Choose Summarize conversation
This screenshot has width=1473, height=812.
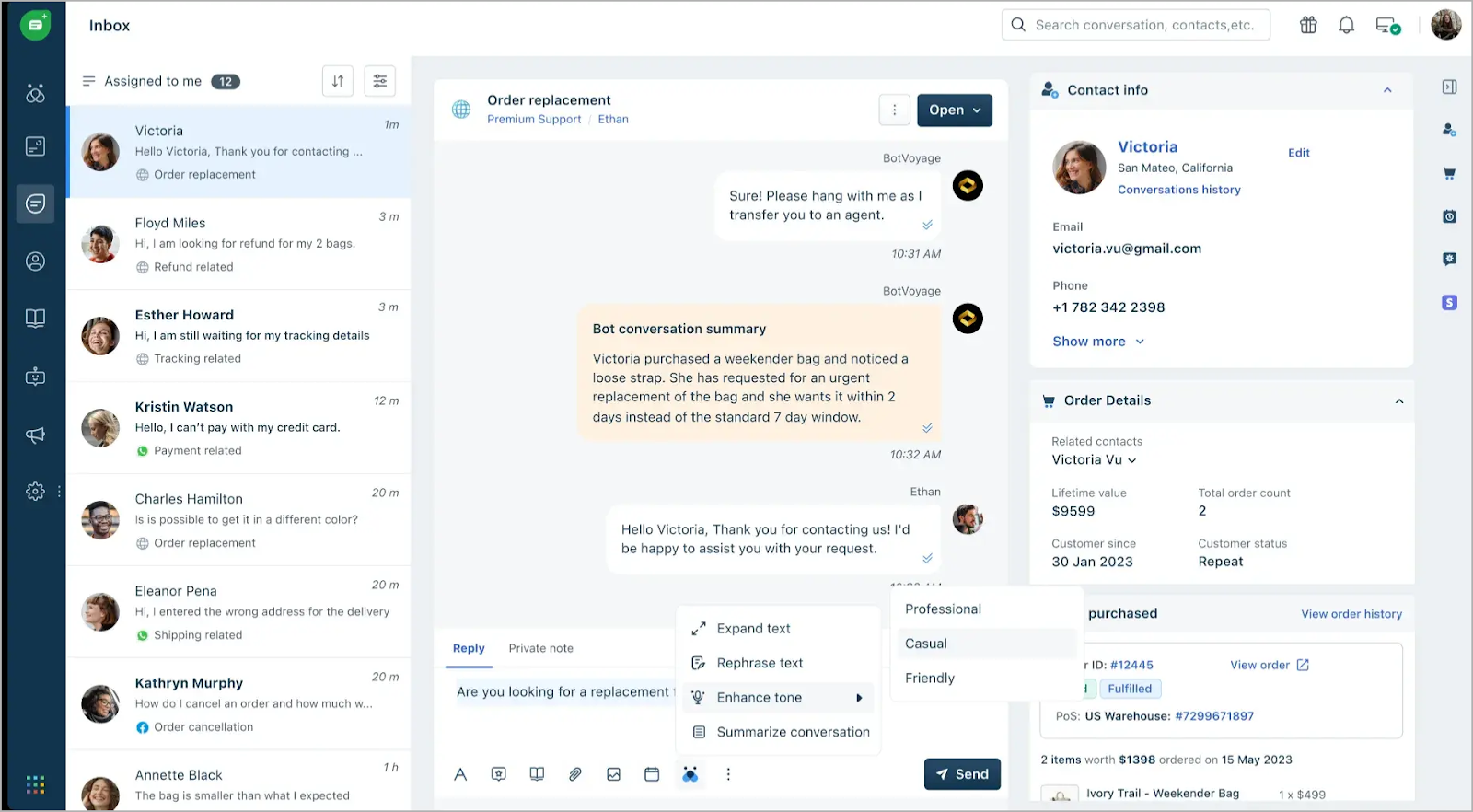click(x=779, y=732)
